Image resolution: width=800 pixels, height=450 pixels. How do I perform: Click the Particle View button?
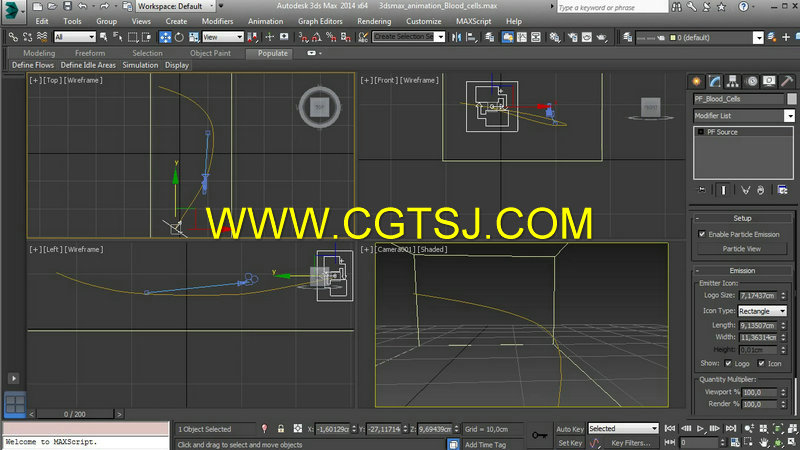tap(742, 249)
